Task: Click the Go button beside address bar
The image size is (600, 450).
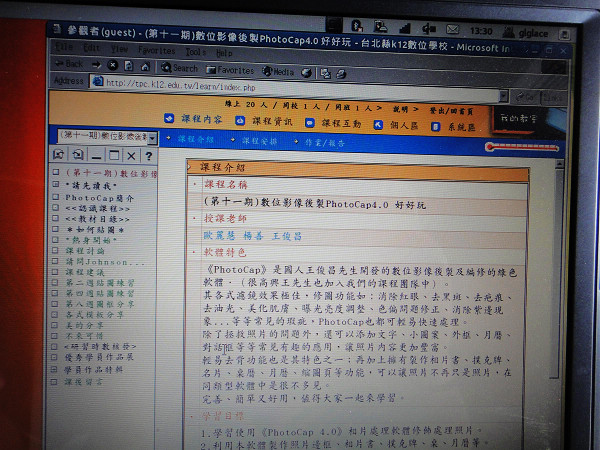Action: 526,97
